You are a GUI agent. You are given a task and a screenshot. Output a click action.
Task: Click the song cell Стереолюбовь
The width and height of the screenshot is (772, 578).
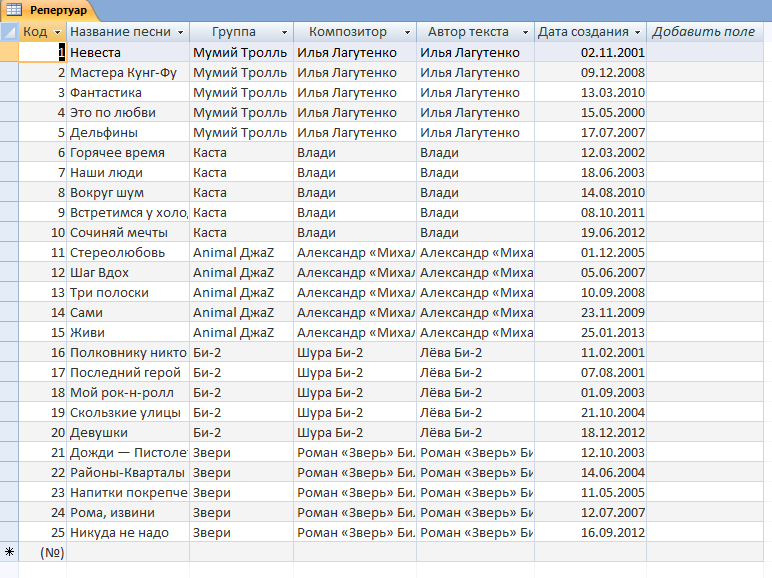[128, 253]
